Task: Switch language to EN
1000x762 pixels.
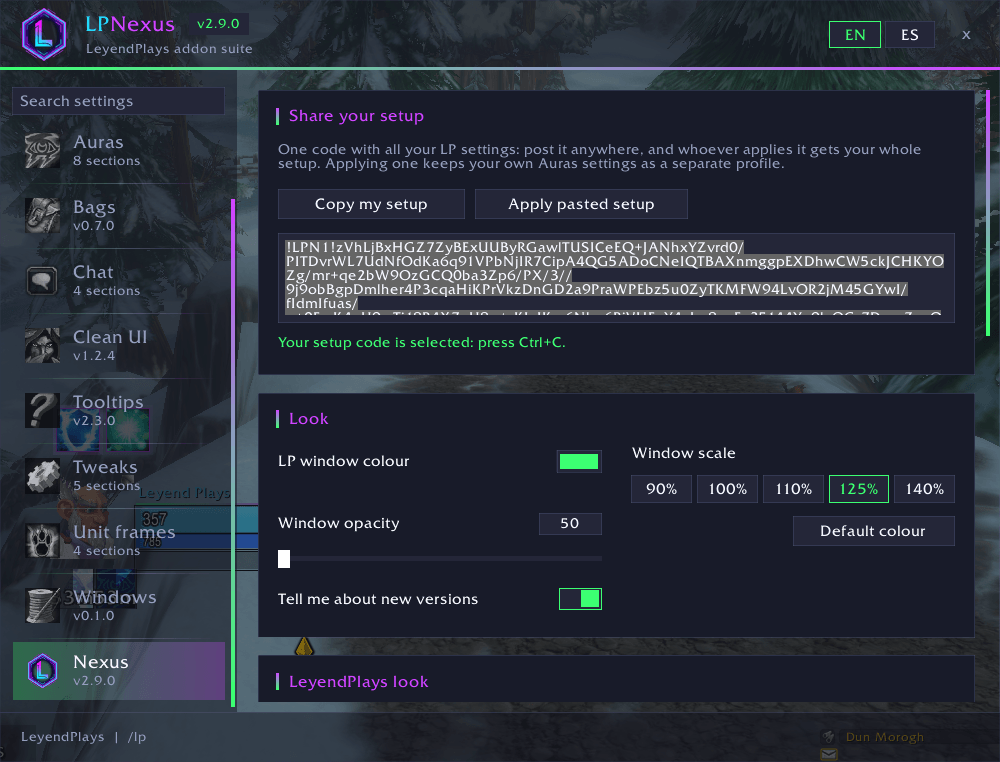Action: coord(855,34)
